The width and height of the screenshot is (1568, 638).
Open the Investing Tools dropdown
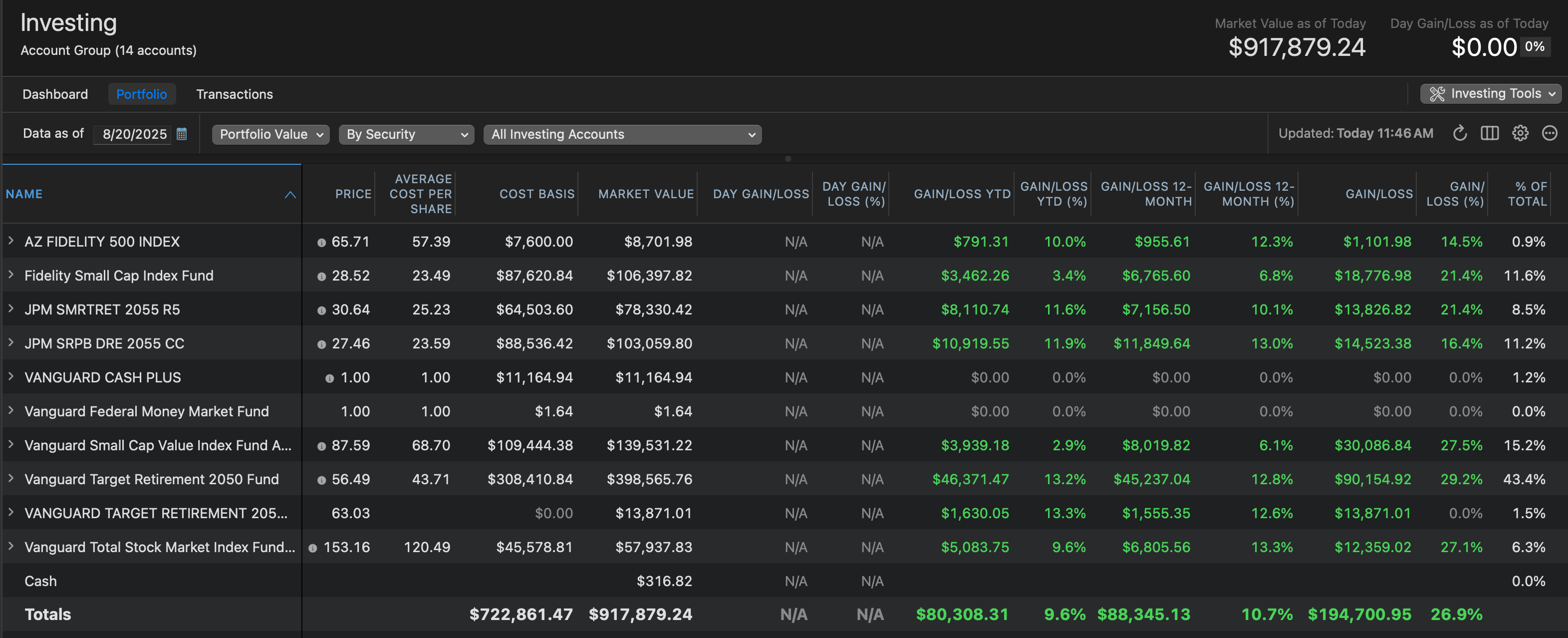1490,94
